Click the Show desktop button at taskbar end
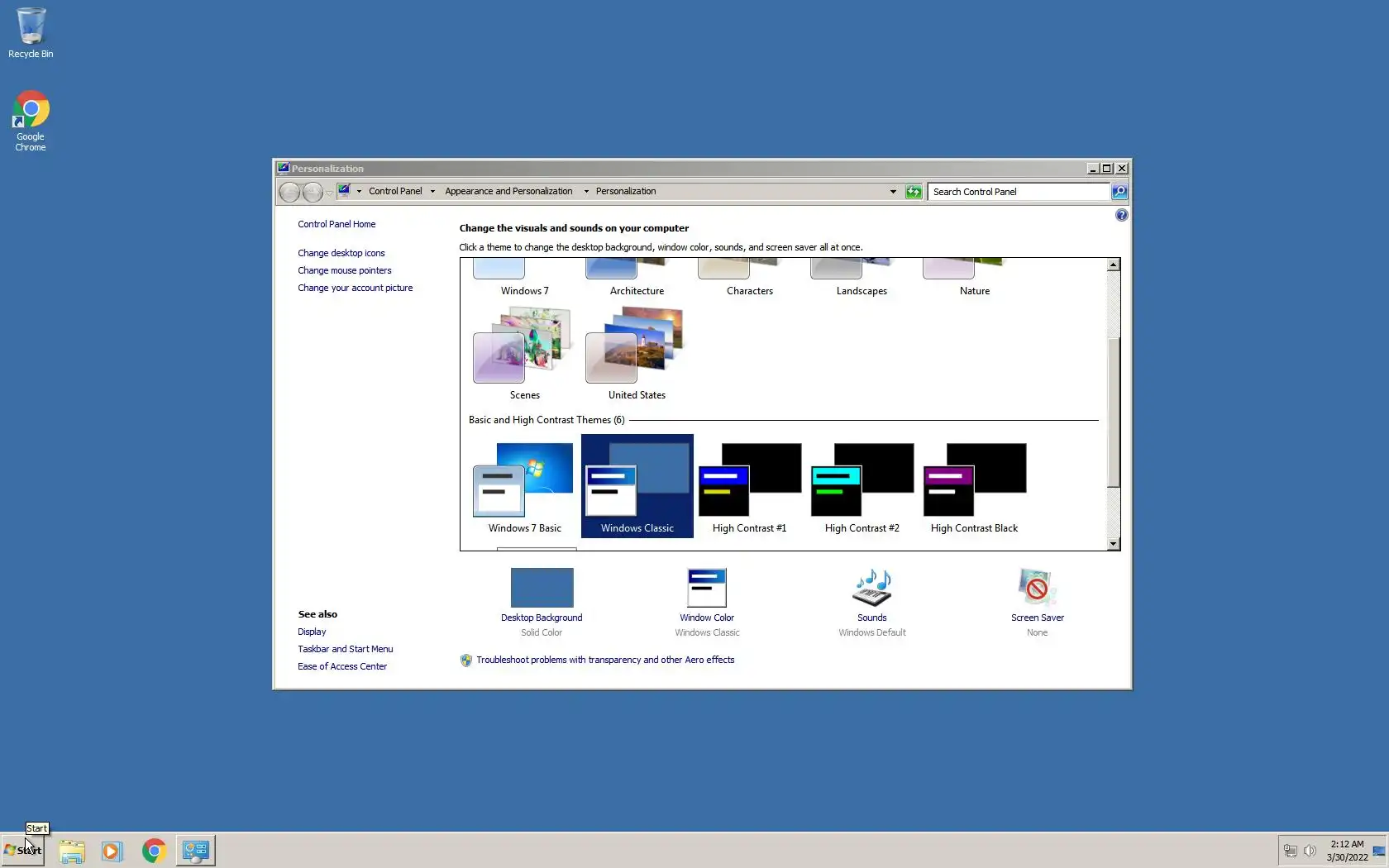The width and height of the screenshot is (1389, 868). pos(1379,851)
